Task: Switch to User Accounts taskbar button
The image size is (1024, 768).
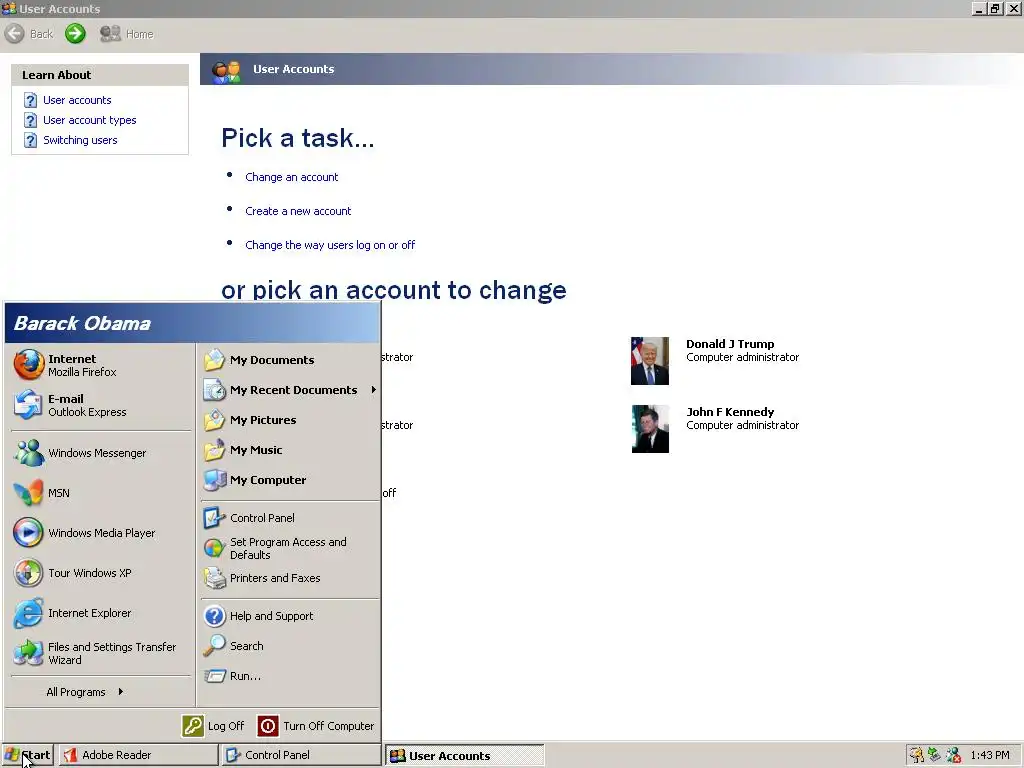Action: pos(464,756)
